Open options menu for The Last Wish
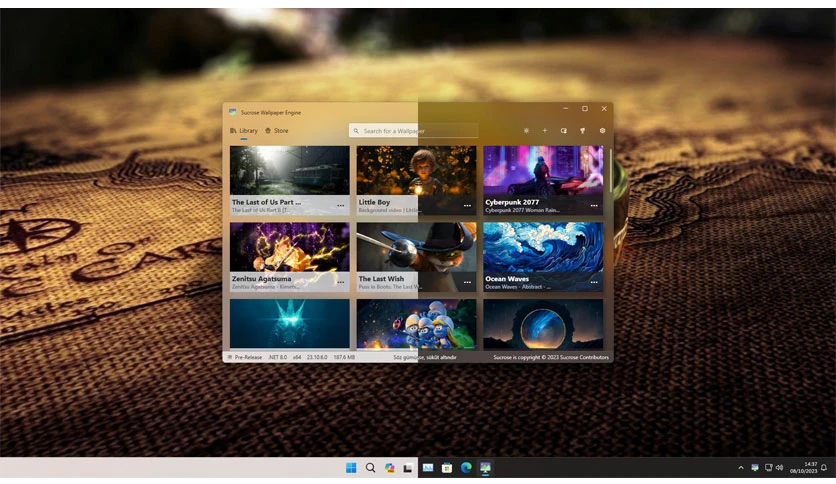The height and width of the screenshot is (484, 836). coord(467,282)
